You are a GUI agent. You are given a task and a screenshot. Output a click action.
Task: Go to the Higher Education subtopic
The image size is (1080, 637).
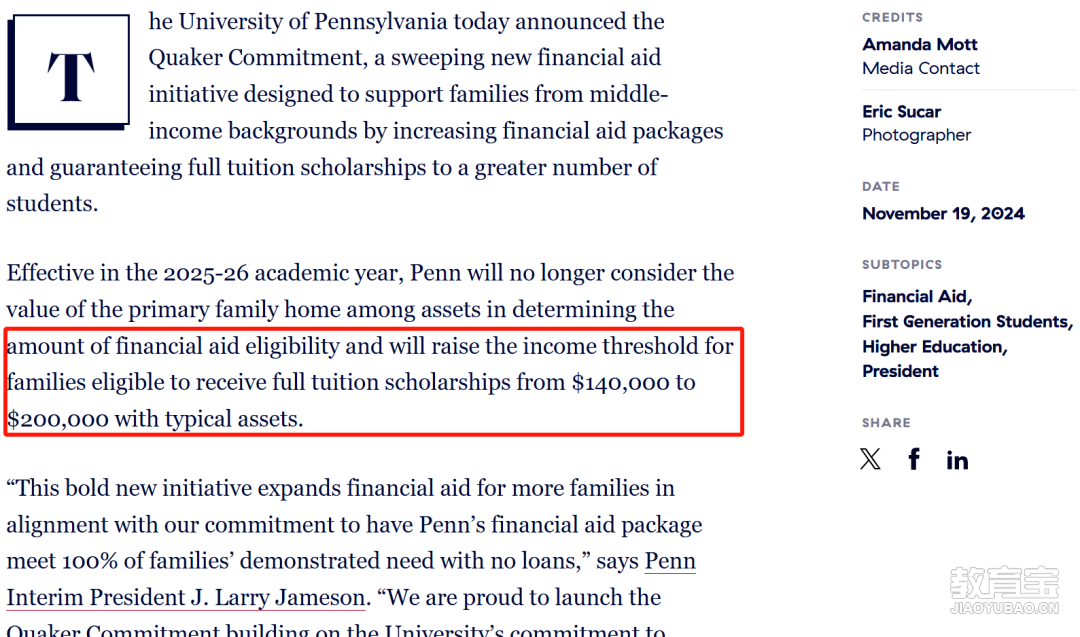[x=934, y=346]
